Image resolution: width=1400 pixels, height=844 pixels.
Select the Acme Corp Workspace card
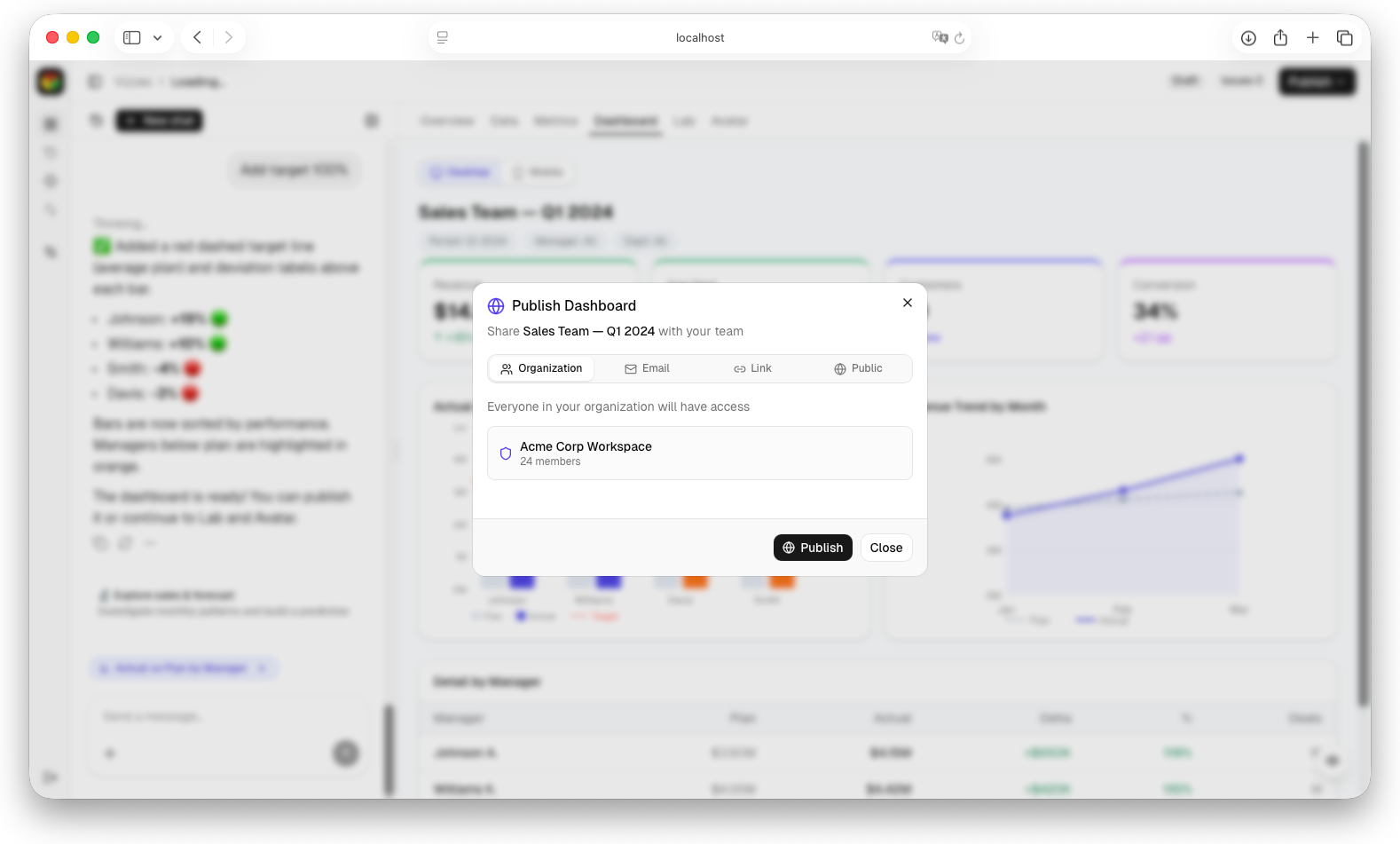pyautogui.click(x=699, y=454)
